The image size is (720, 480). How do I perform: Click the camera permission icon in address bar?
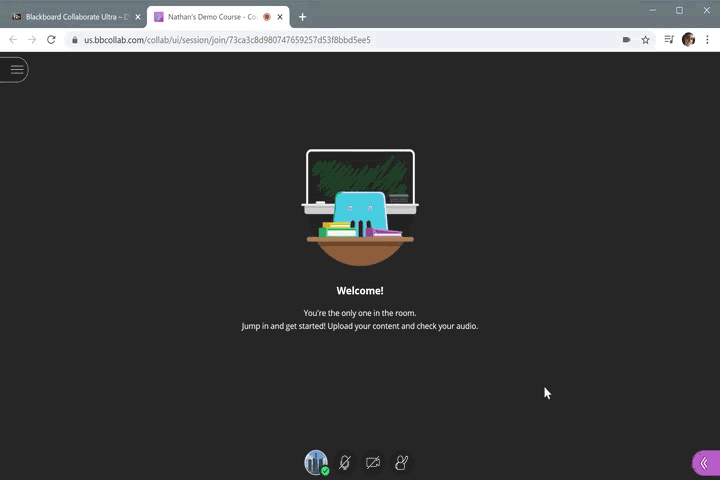pyautogui.click(x=626, y=40)
